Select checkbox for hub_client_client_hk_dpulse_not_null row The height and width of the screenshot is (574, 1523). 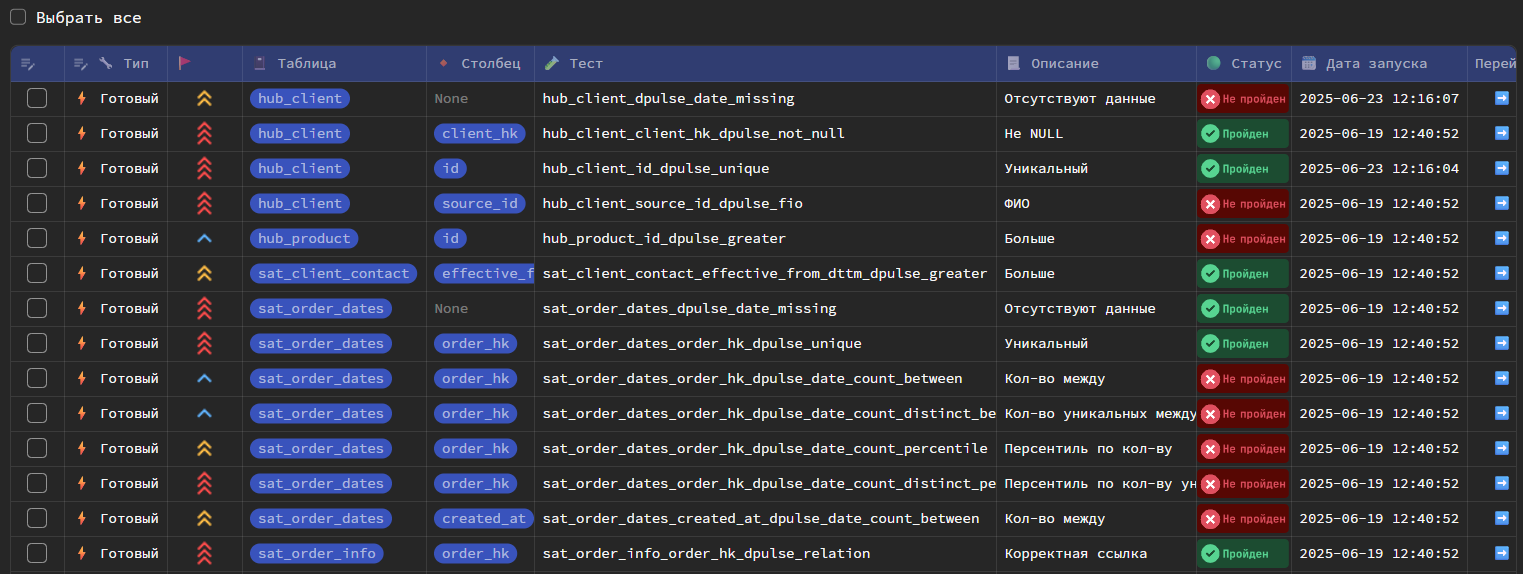37,133
